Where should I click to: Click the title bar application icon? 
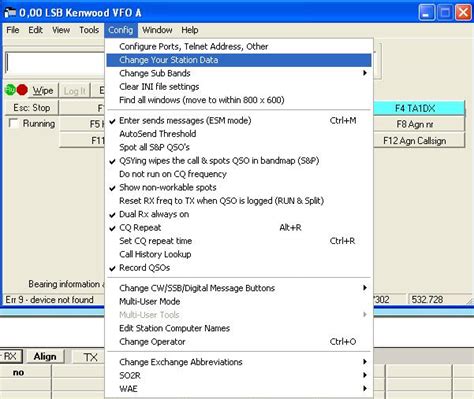(10, 13)
